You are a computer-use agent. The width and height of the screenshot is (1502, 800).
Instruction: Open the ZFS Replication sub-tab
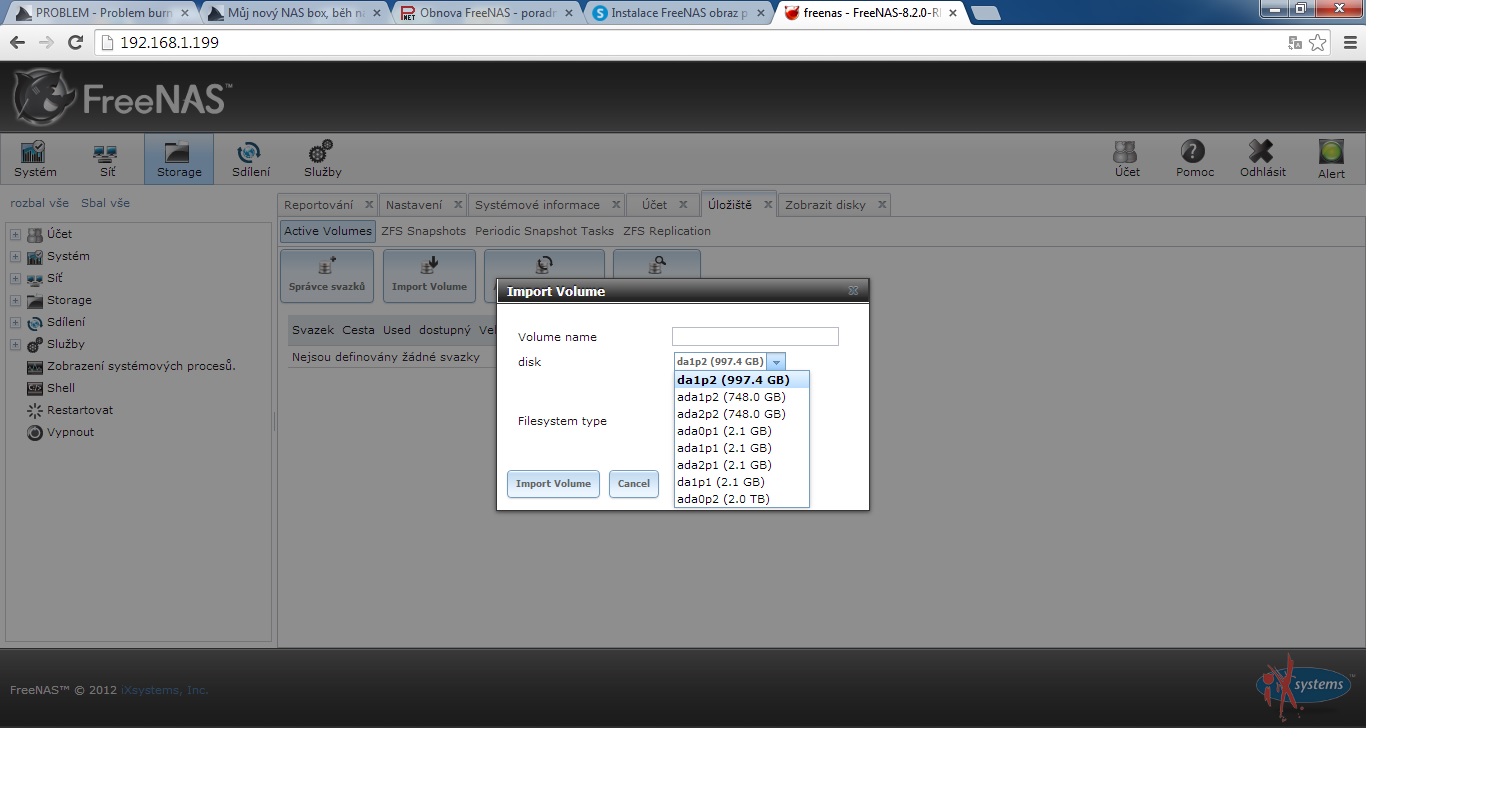pyautogui.click(x=667, y=231)
